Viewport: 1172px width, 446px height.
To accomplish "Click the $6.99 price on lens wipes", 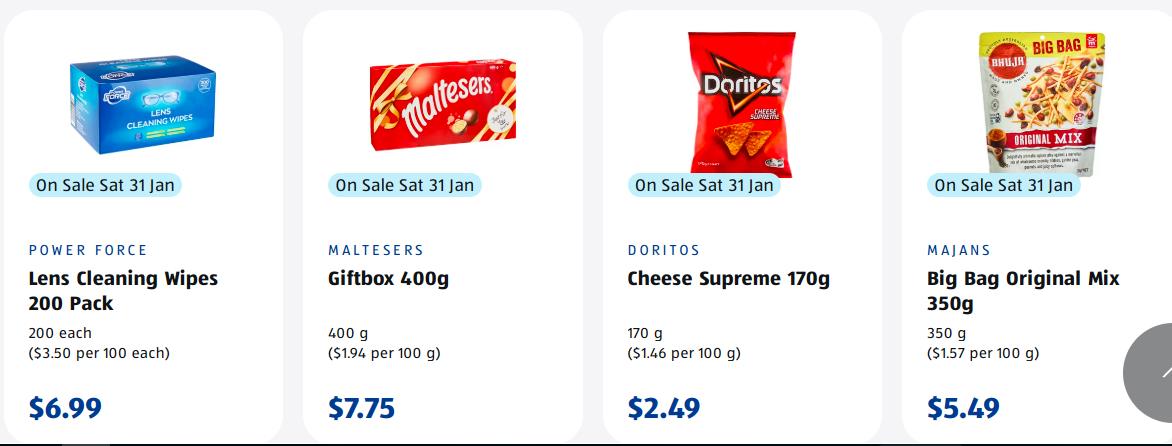I will (65, 408).
